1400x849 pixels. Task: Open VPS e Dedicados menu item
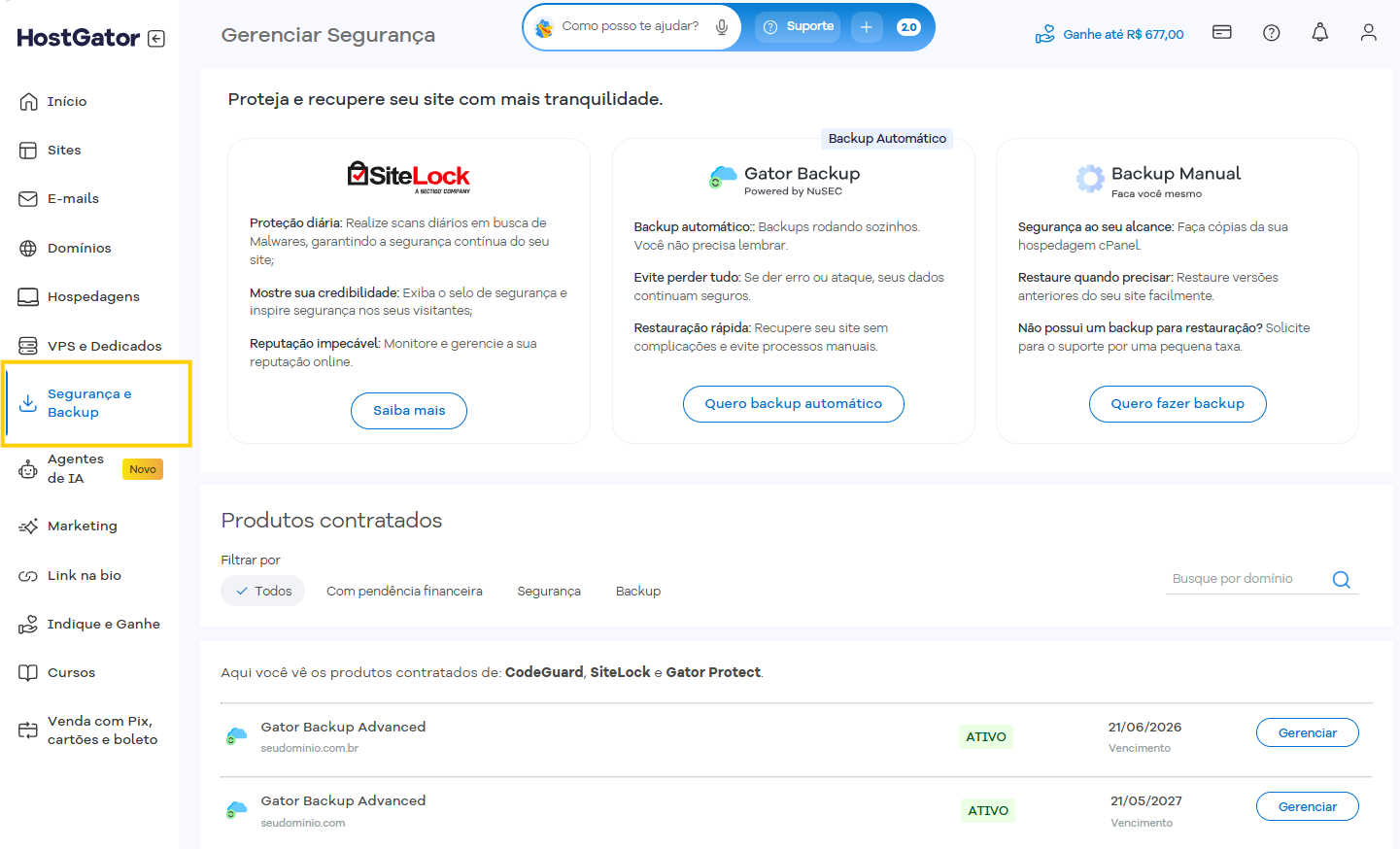[x=104, y=346]
